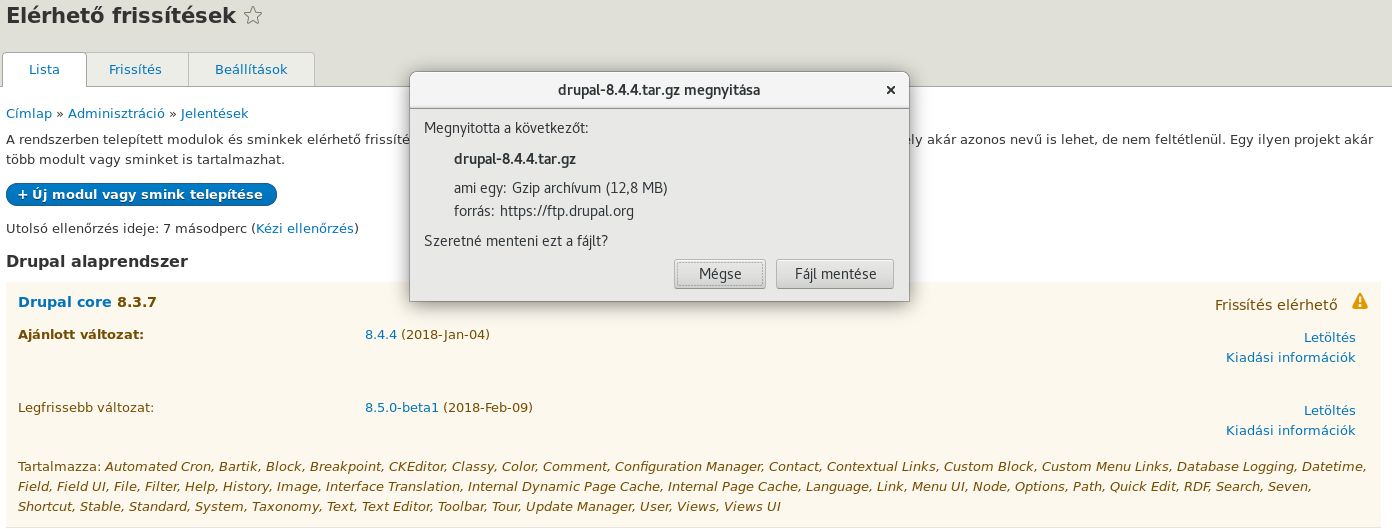Image resolution: width=1392 pixels, height=529 pixels.
Task: Click Letöltés for the 8.5.0-beta1 release
Action: click(x=1330, y=411)
